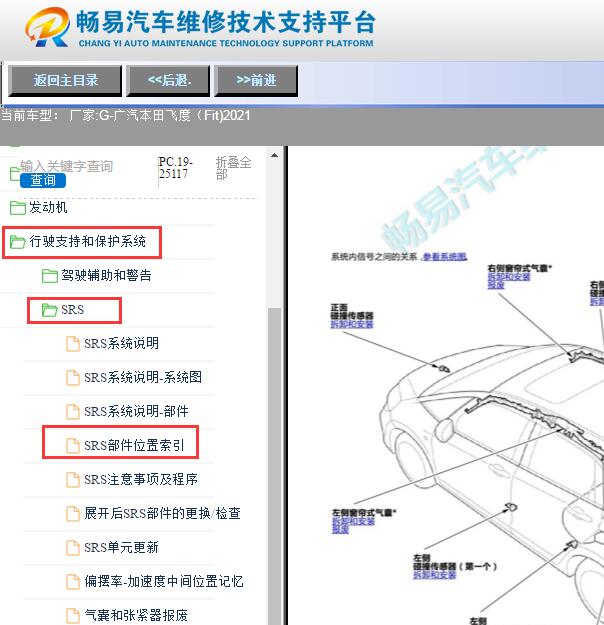
Task: Open the 发动机 folder icon
Action: (17, 208)
